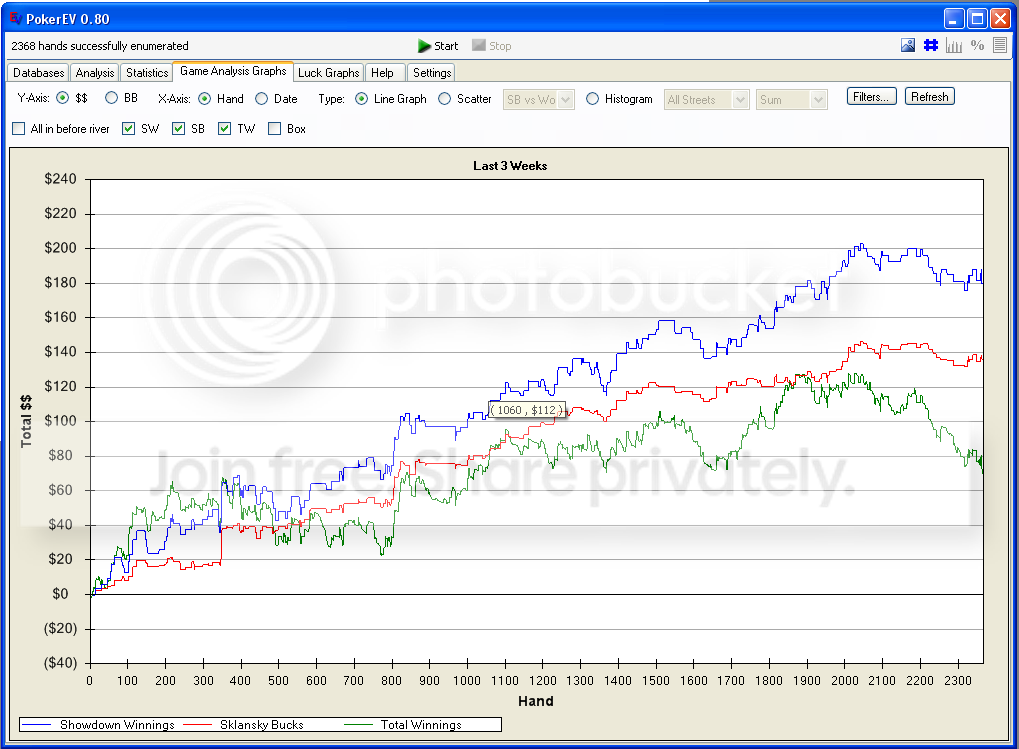Click the Filters... button
This screenshot has height=749, width=1019.
tap(871, 97)
